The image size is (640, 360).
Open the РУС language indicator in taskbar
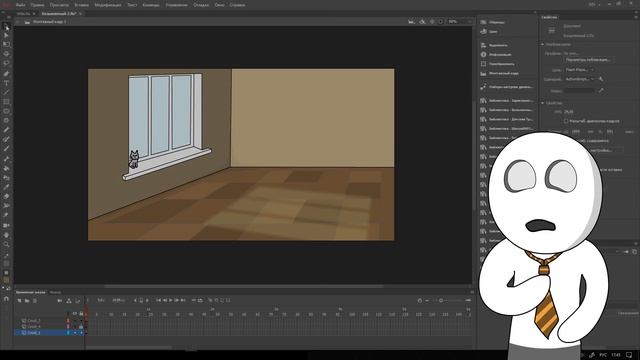[x=603, y=355]
